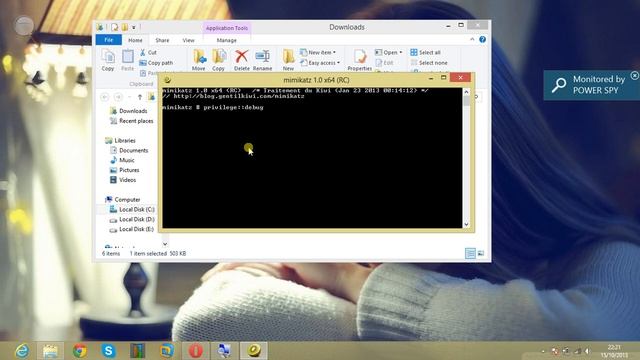Click the mimikatz console title bar icon
The width and height of the screenshot is (640, 360).
[167, 80]
